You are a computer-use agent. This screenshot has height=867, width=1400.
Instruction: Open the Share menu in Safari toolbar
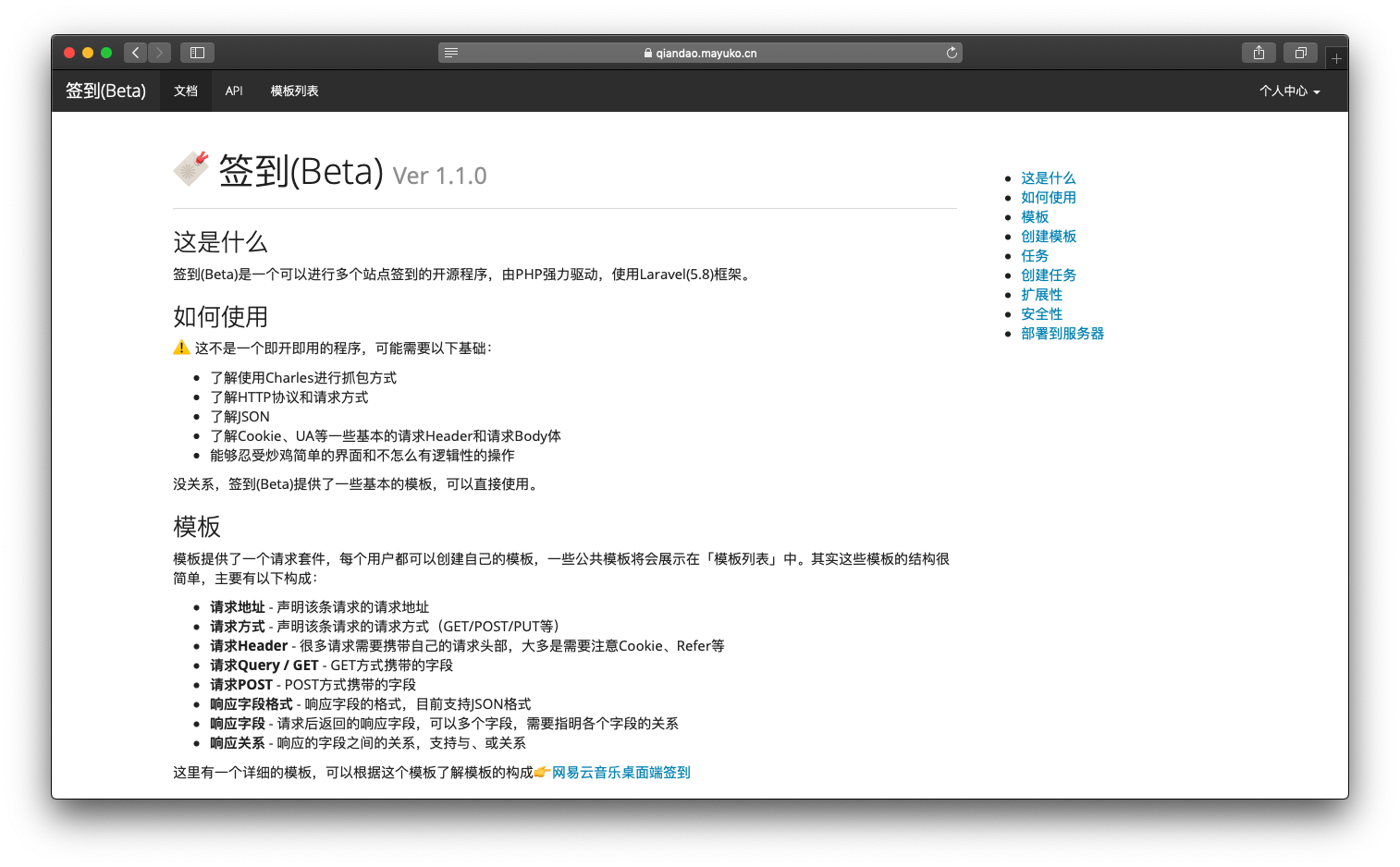tap(1259, 53)
